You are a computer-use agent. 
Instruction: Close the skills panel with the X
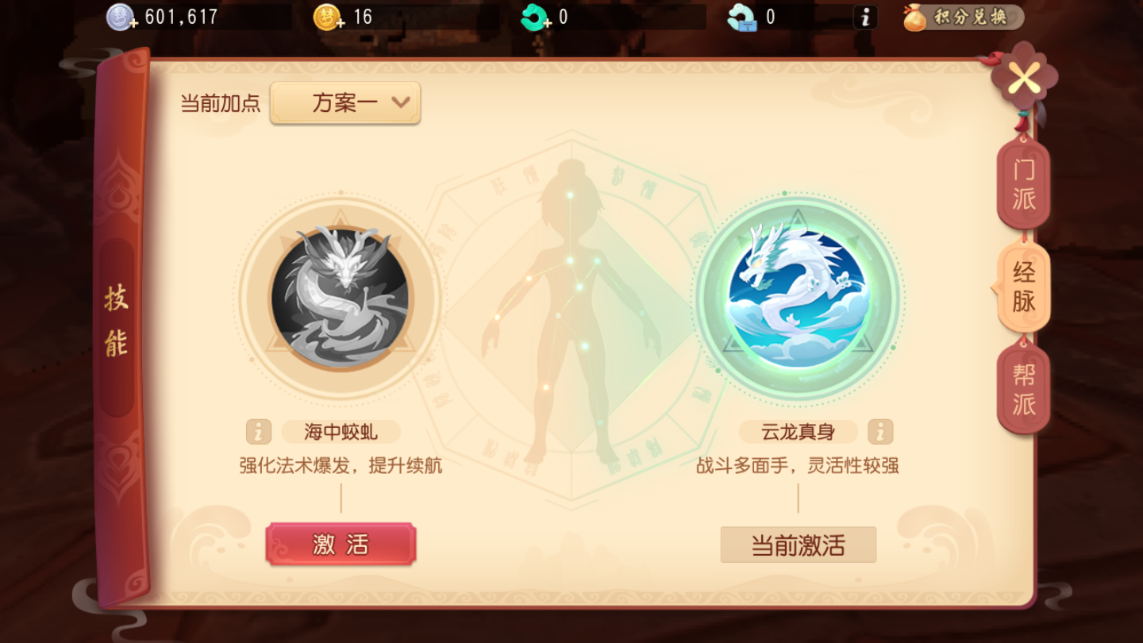point(1024,79)
